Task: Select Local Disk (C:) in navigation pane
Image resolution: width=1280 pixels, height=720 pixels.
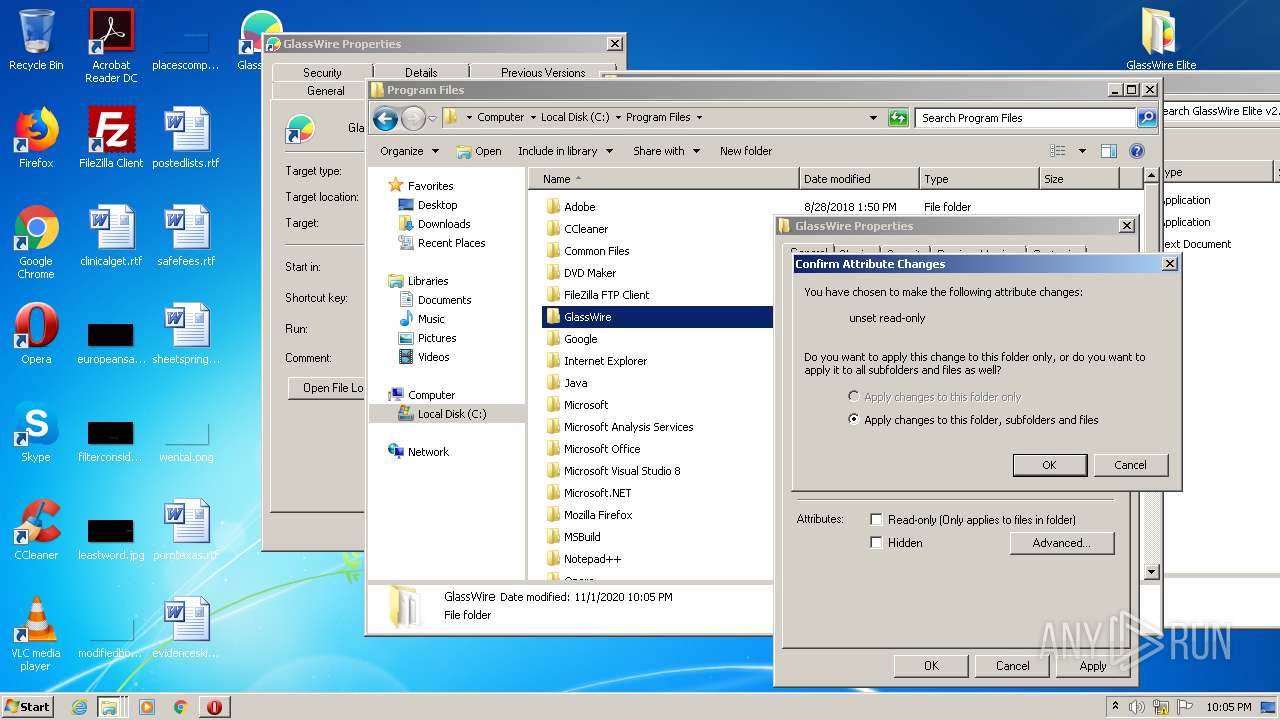Action: (447, 414)
